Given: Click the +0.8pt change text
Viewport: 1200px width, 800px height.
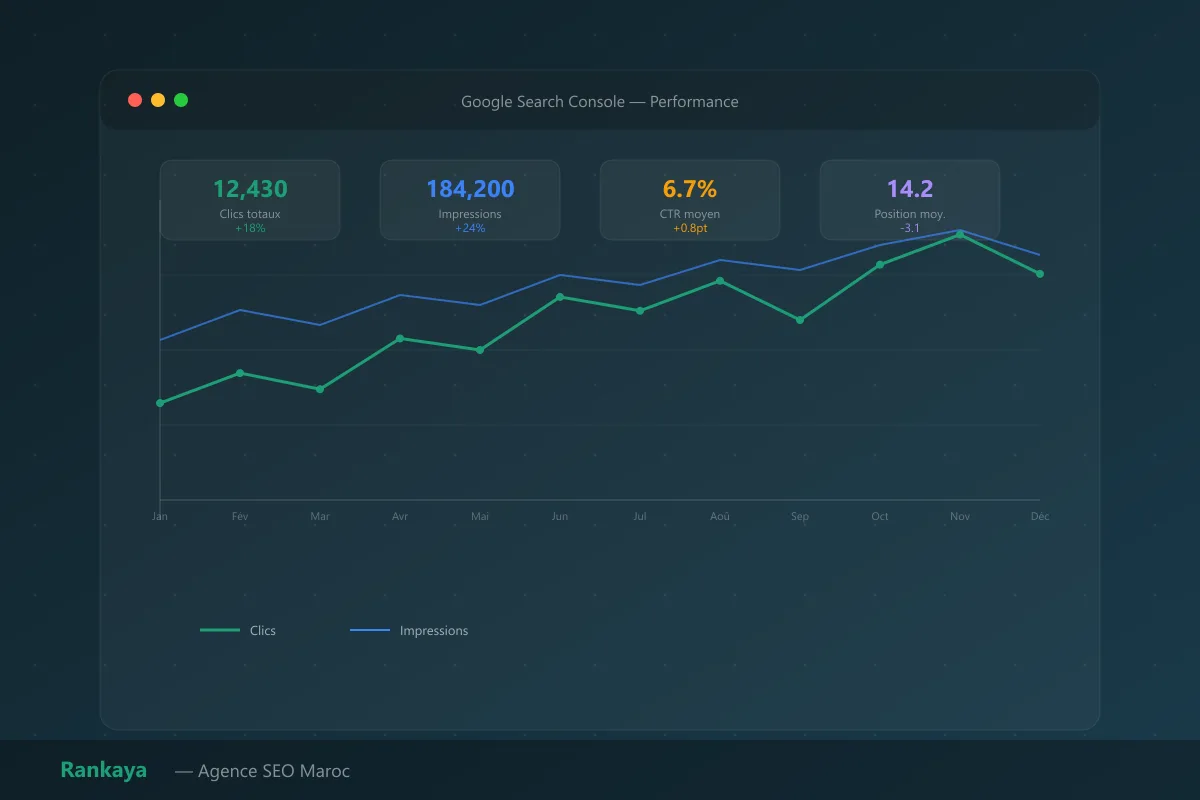Looking at the screenshot, I should pyautogui.click(x=690, y=228).
